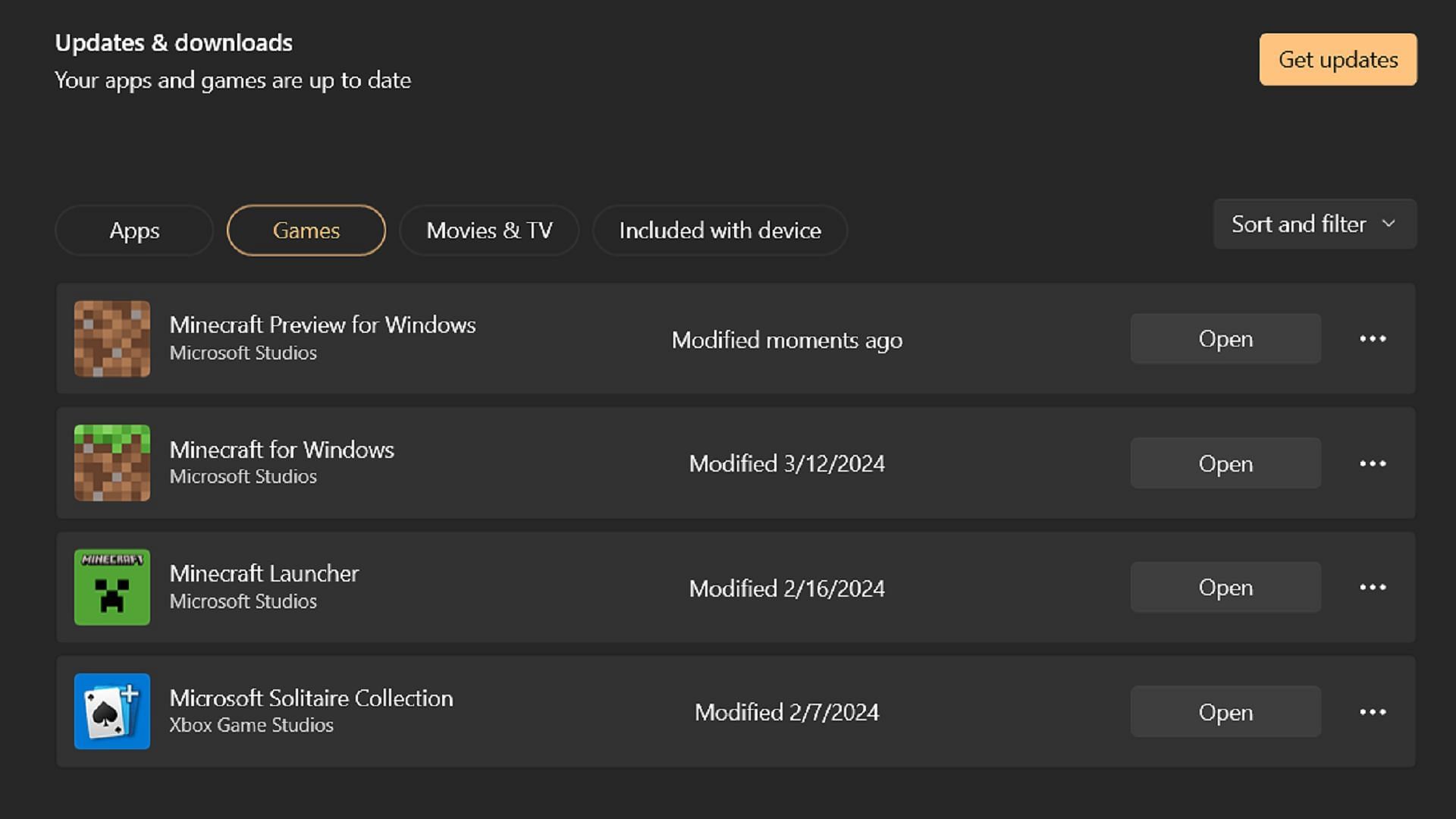Open more options for Microsoft Solitaire Collection

1373,712
